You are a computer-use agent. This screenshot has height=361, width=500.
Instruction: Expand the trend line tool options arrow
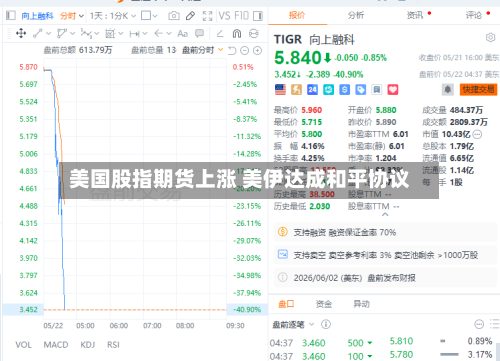click(x=49, y=33)
